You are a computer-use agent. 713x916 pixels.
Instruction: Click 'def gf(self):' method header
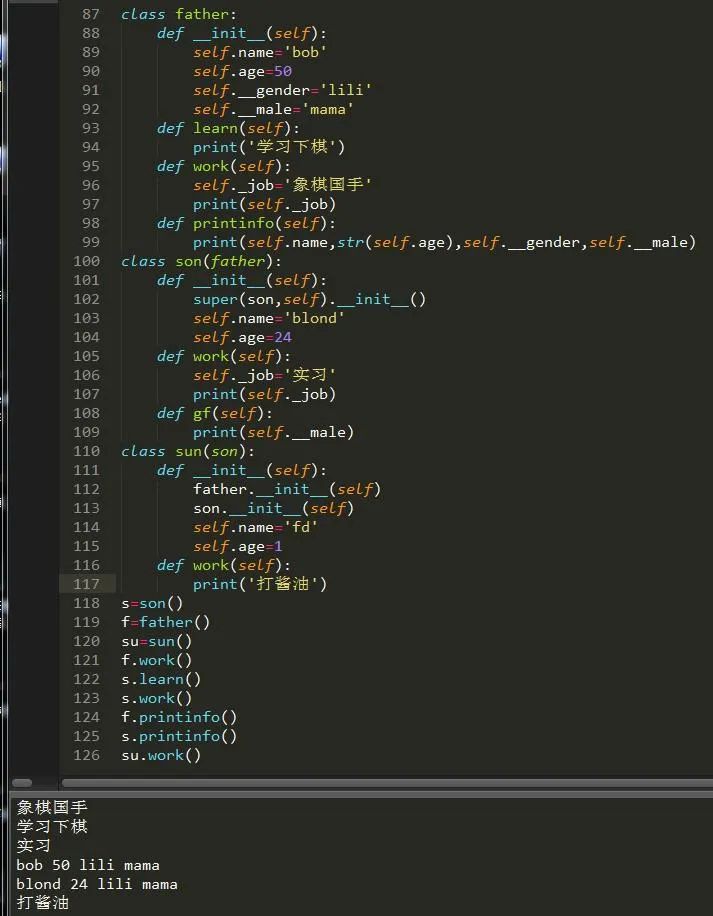[x=215, y=413]
